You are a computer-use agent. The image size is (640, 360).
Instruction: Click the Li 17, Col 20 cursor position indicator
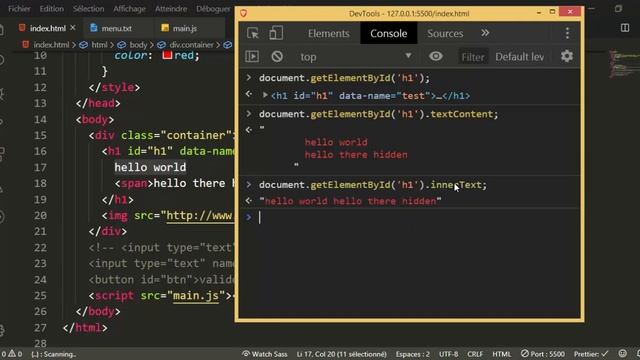341,354
